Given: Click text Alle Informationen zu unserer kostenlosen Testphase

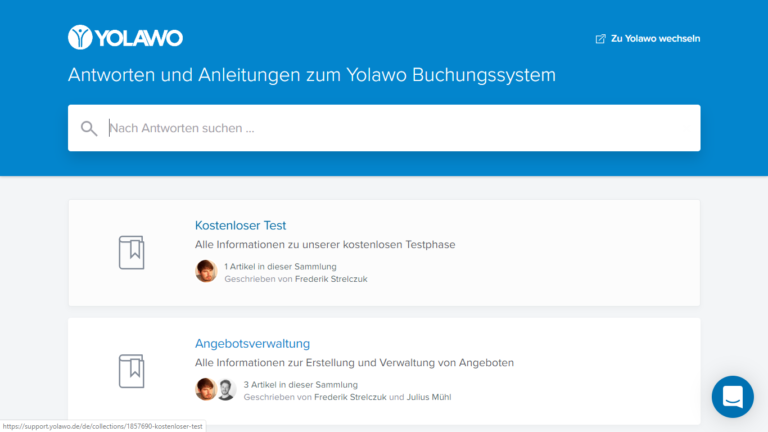Looking at the screenshot, I should (325, 244).
